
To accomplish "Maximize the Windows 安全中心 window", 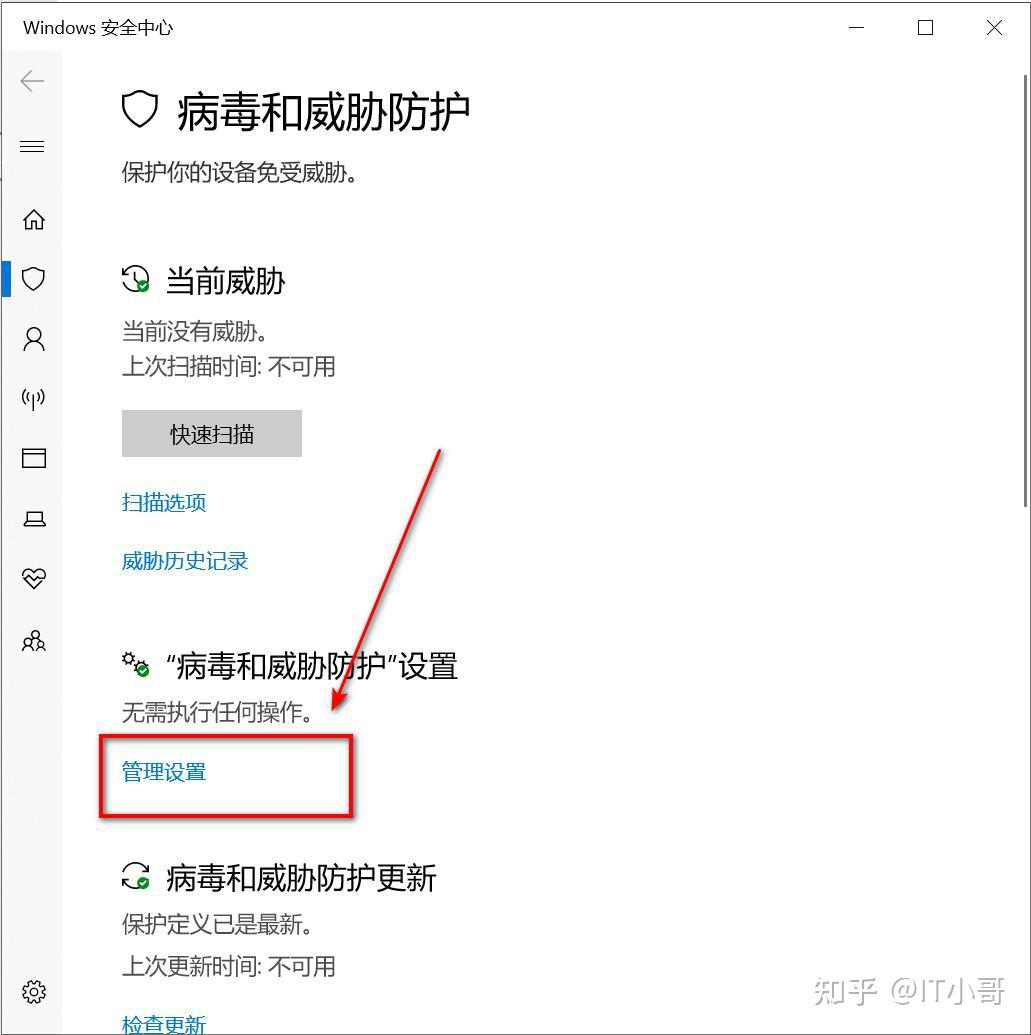I will pos(925,28).
